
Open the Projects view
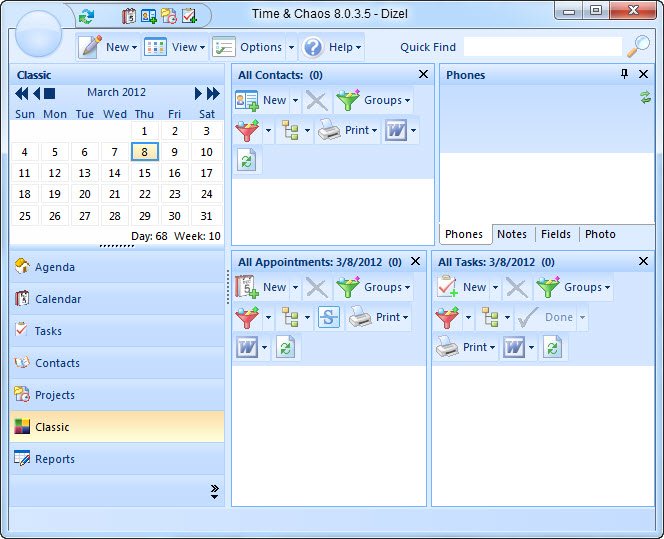click(x=117, y=395)
